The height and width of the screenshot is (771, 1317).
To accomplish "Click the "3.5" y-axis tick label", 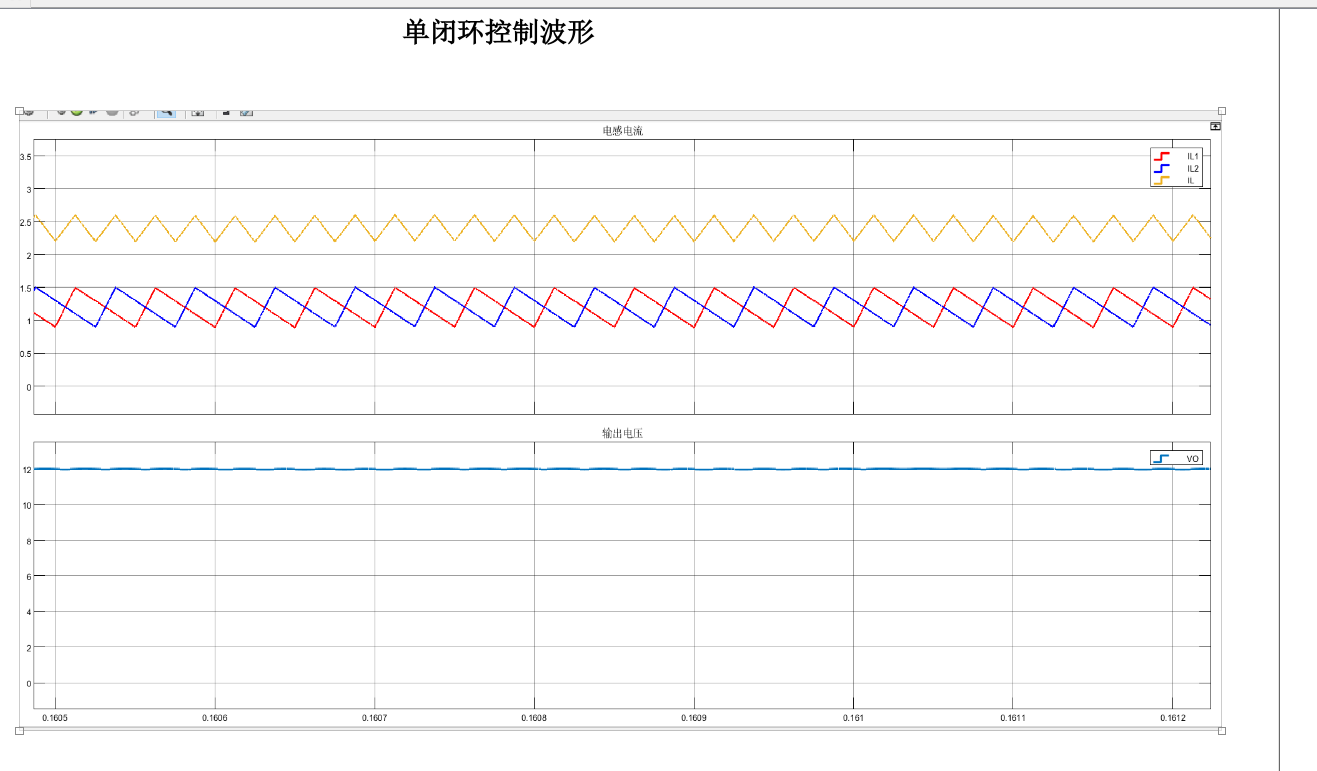I will click(x=25, y=157).
